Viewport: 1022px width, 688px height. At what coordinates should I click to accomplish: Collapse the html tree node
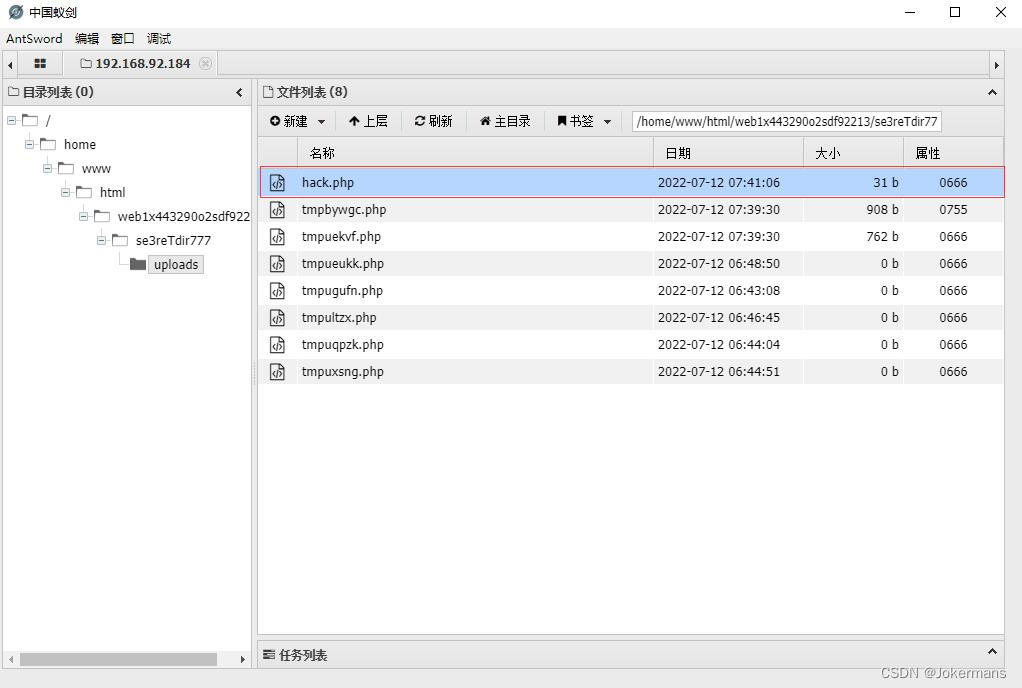coord(65,192)
